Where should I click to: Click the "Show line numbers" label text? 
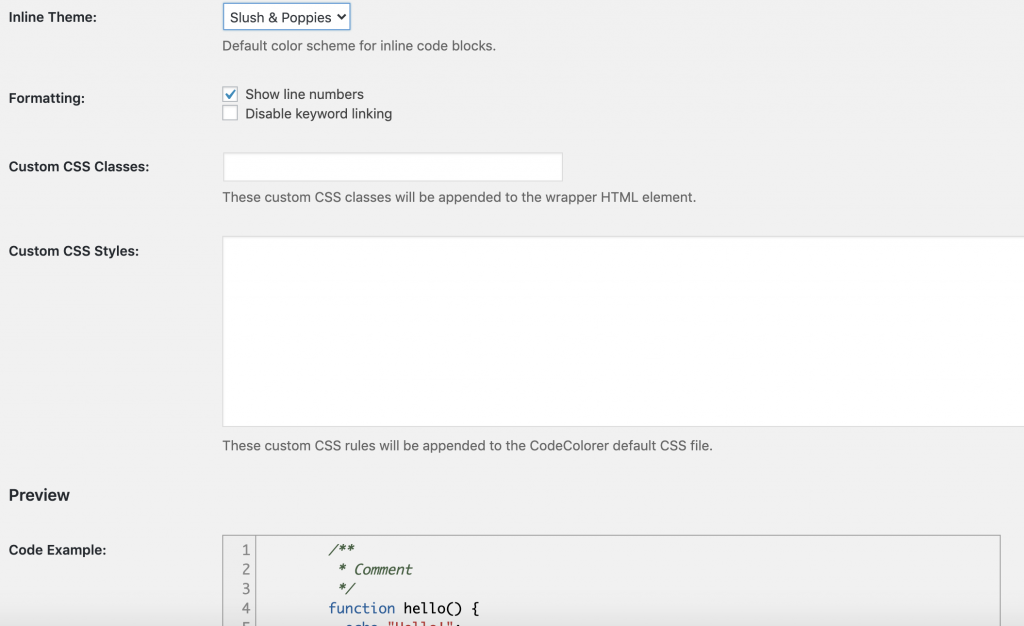[304, 94]
